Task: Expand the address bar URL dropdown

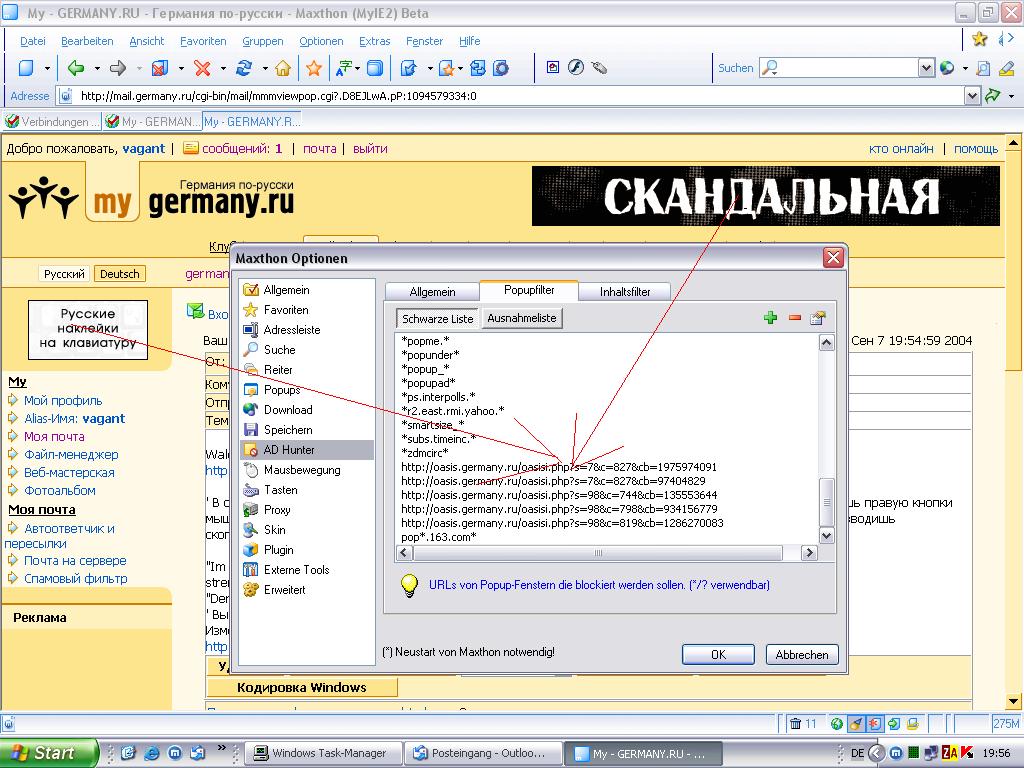Action: click(x=972, y=96)
